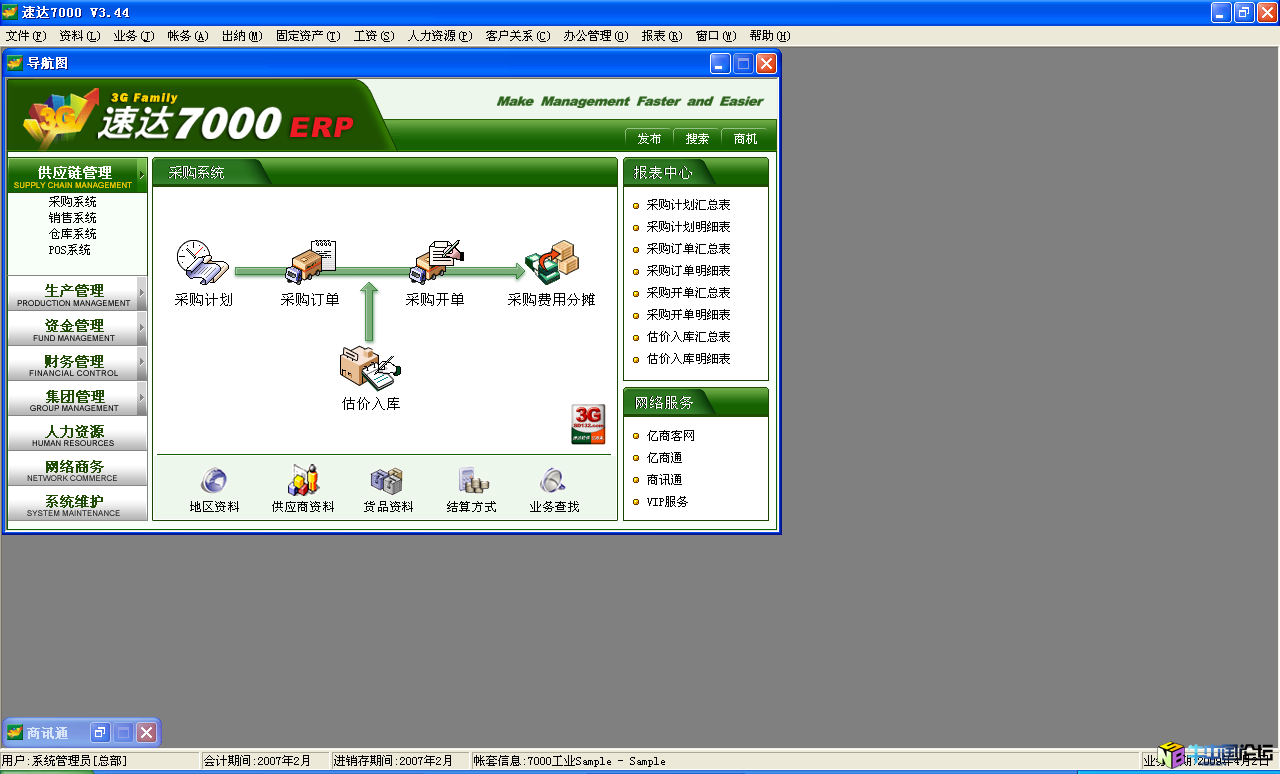Open the 工资 menu
The image size is (1280, 774).
click(374, 36)
